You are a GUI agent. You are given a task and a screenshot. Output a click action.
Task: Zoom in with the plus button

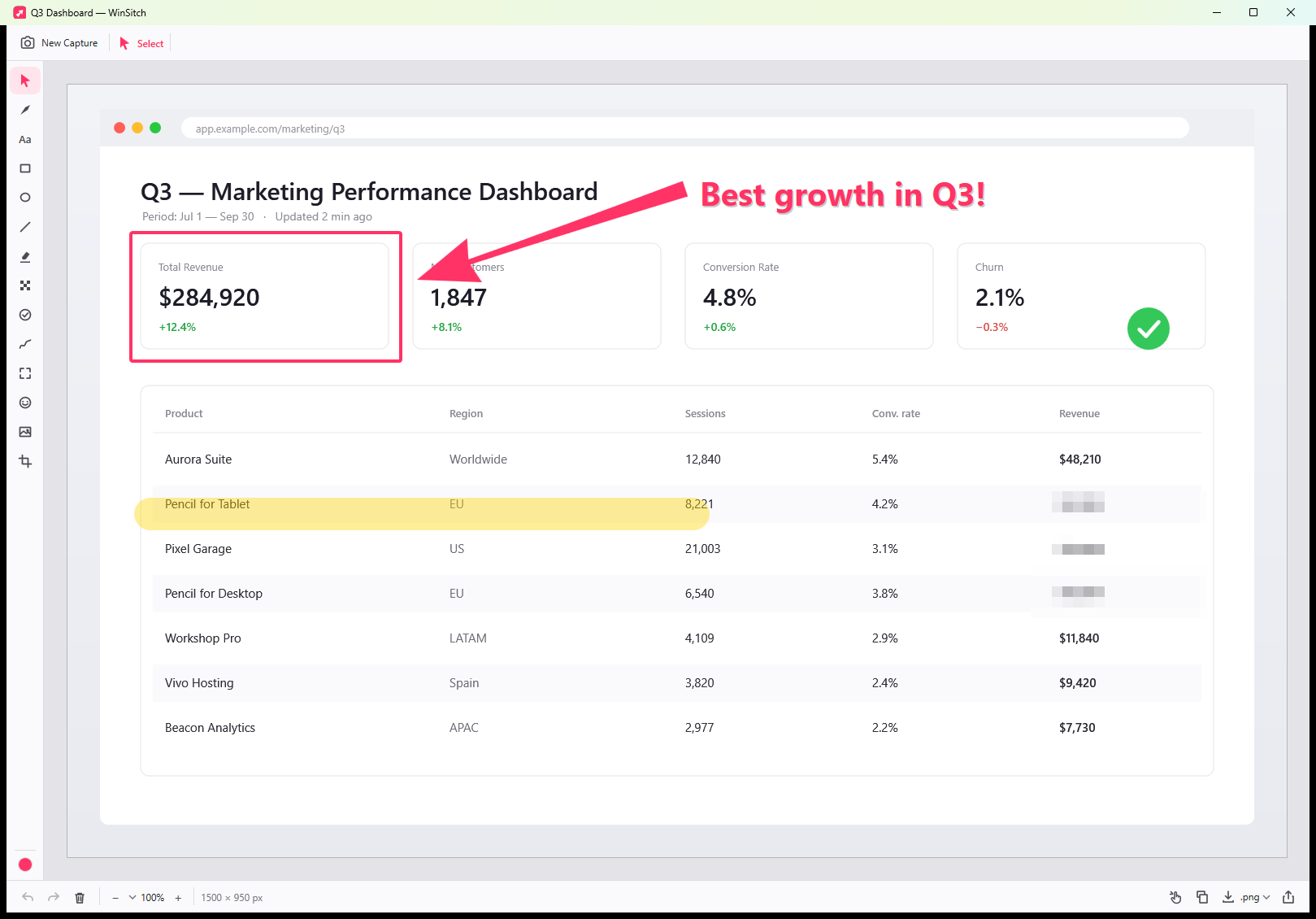(178, 898)
